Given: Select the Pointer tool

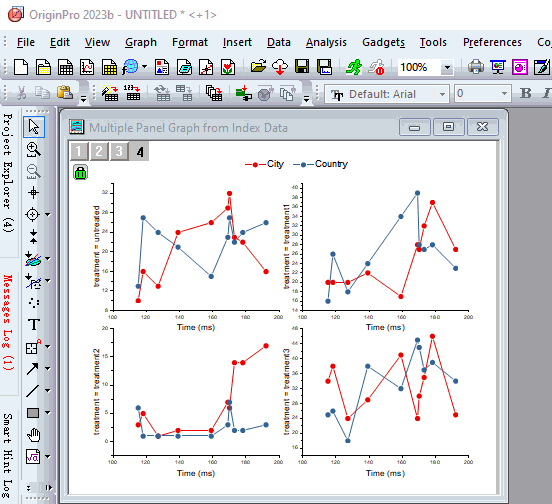Looking at the screenshot, I should (x=34, y=127).
